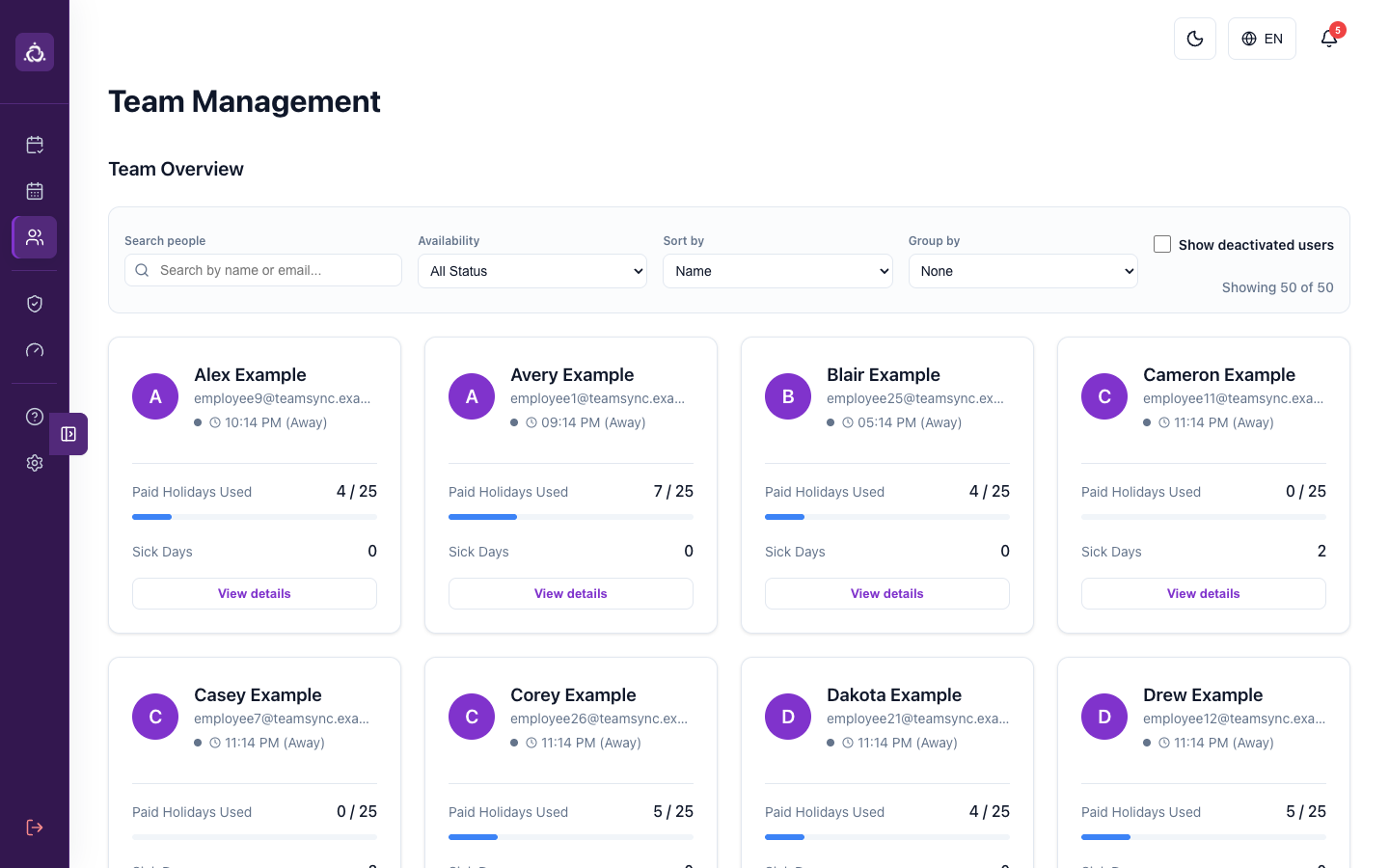
Task: Click clock icon on Blair Example's card
Action: pos(848,422)
